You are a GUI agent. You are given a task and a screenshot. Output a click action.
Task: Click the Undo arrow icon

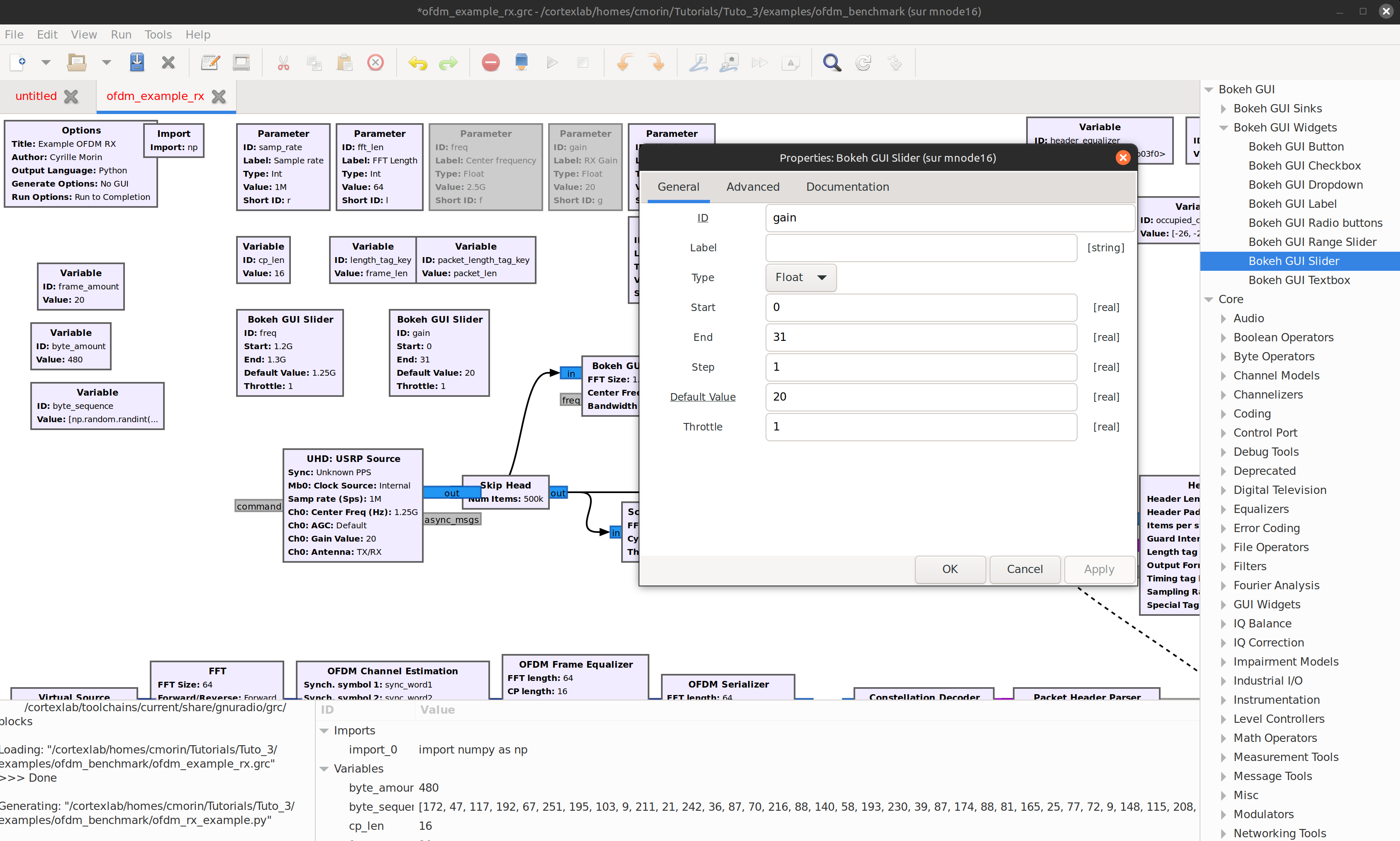418,62
